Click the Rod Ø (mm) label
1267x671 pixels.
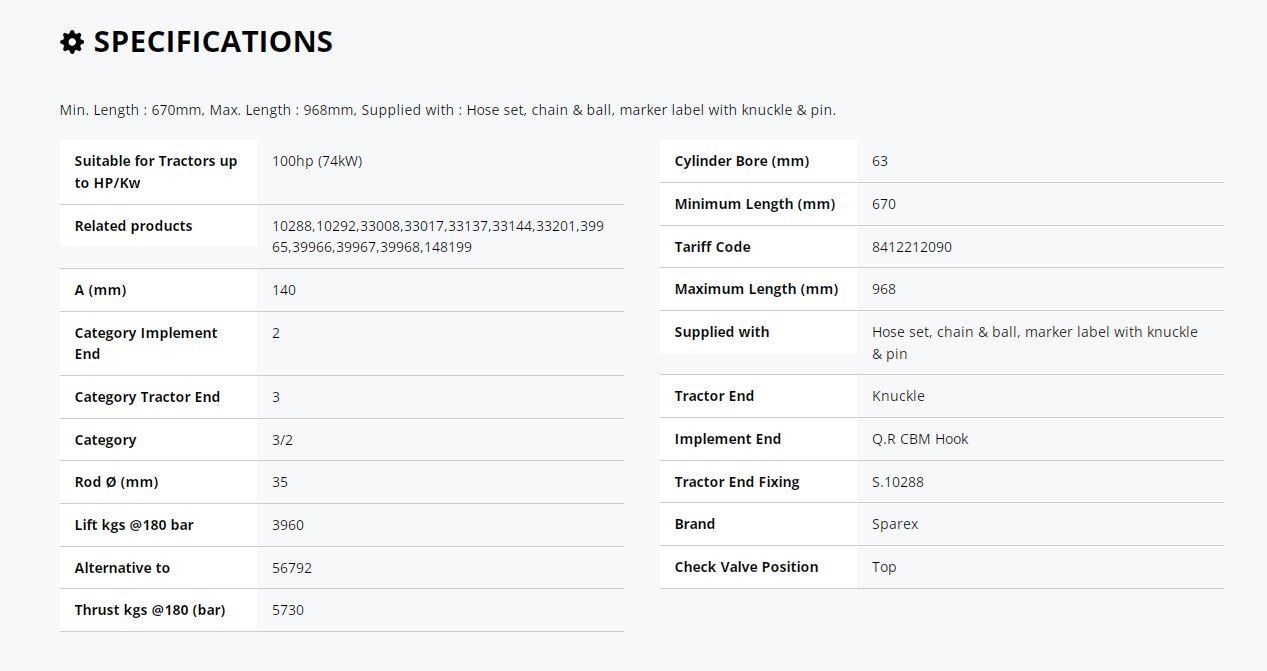point(116,482)
